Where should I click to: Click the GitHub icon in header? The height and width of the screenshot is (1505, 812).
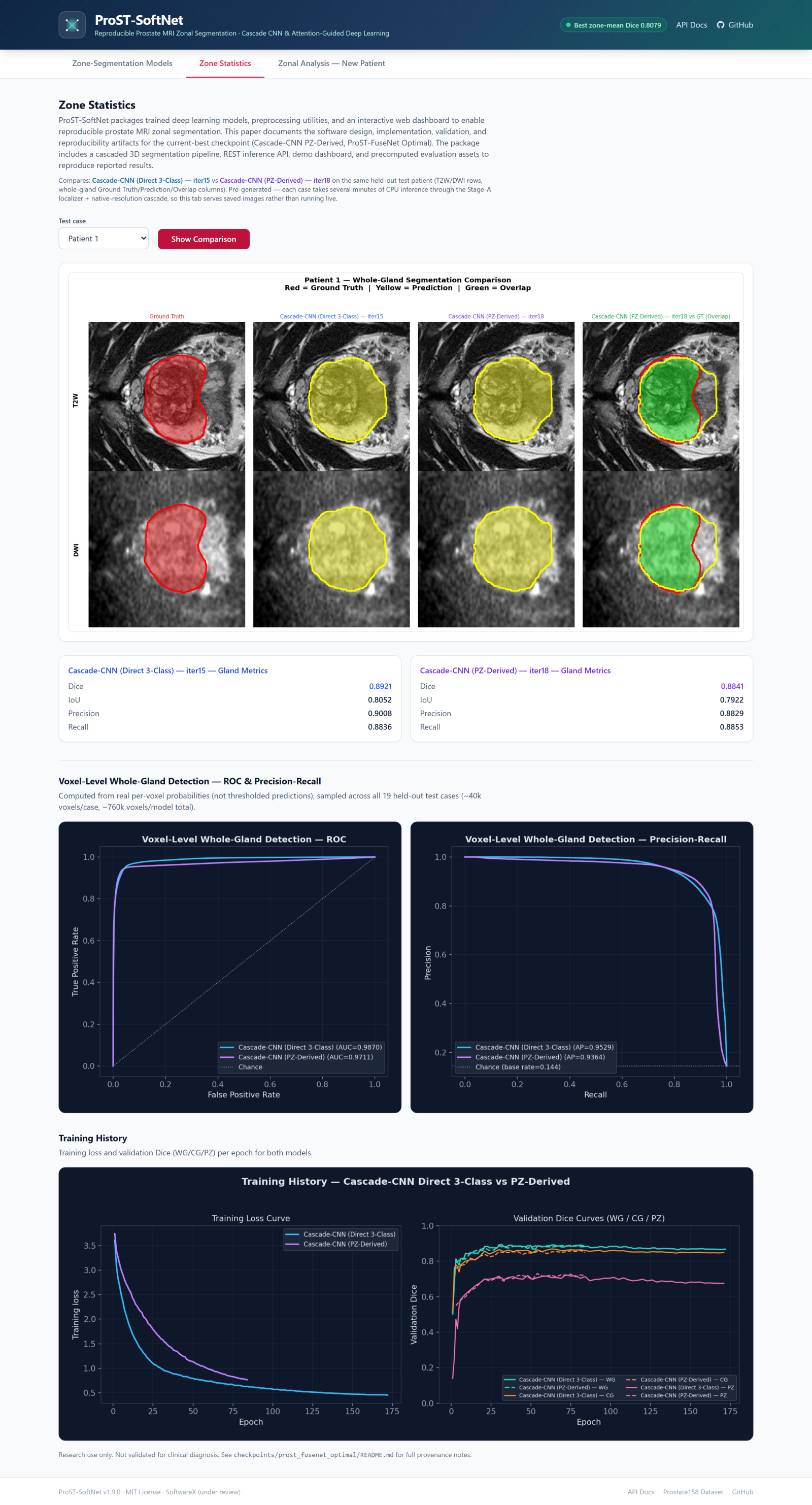coord(720,25)
